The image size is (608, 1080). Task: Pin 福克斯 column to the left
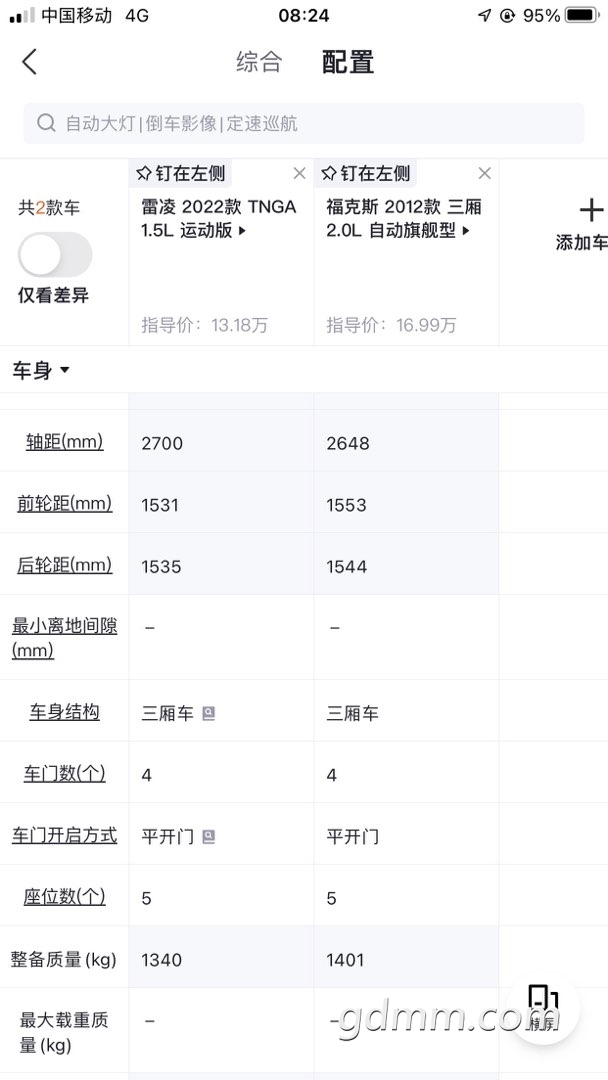[366, 173]
